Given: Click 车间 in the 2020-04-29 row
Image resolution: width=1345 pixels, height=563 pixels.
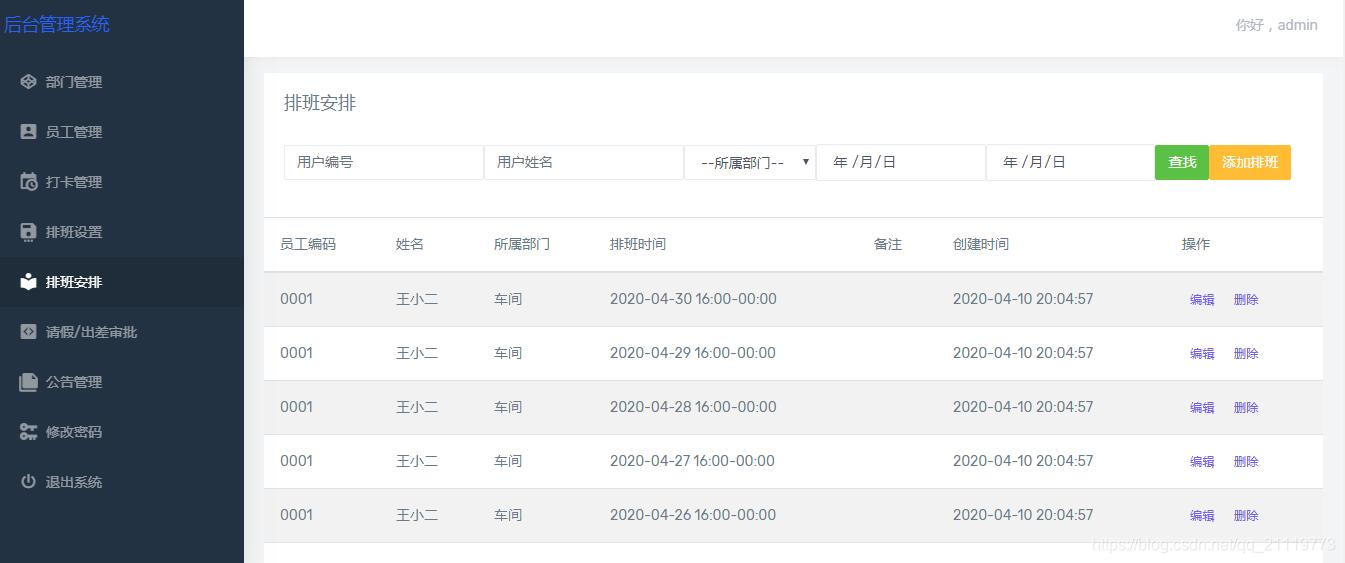Looking at the screenshot, I should point(508,353).
